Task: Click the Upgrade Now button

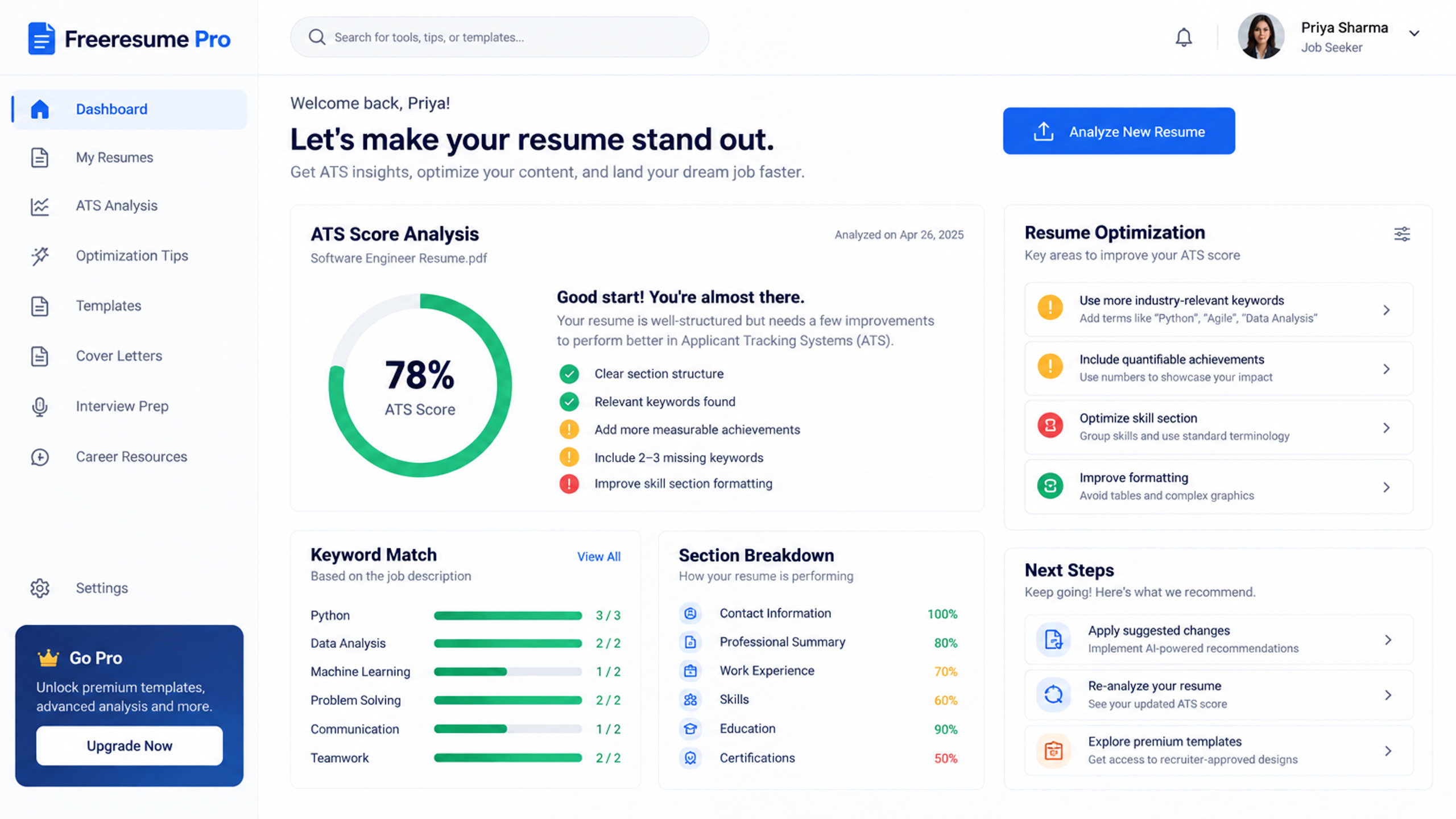Action: pos(130,746)
